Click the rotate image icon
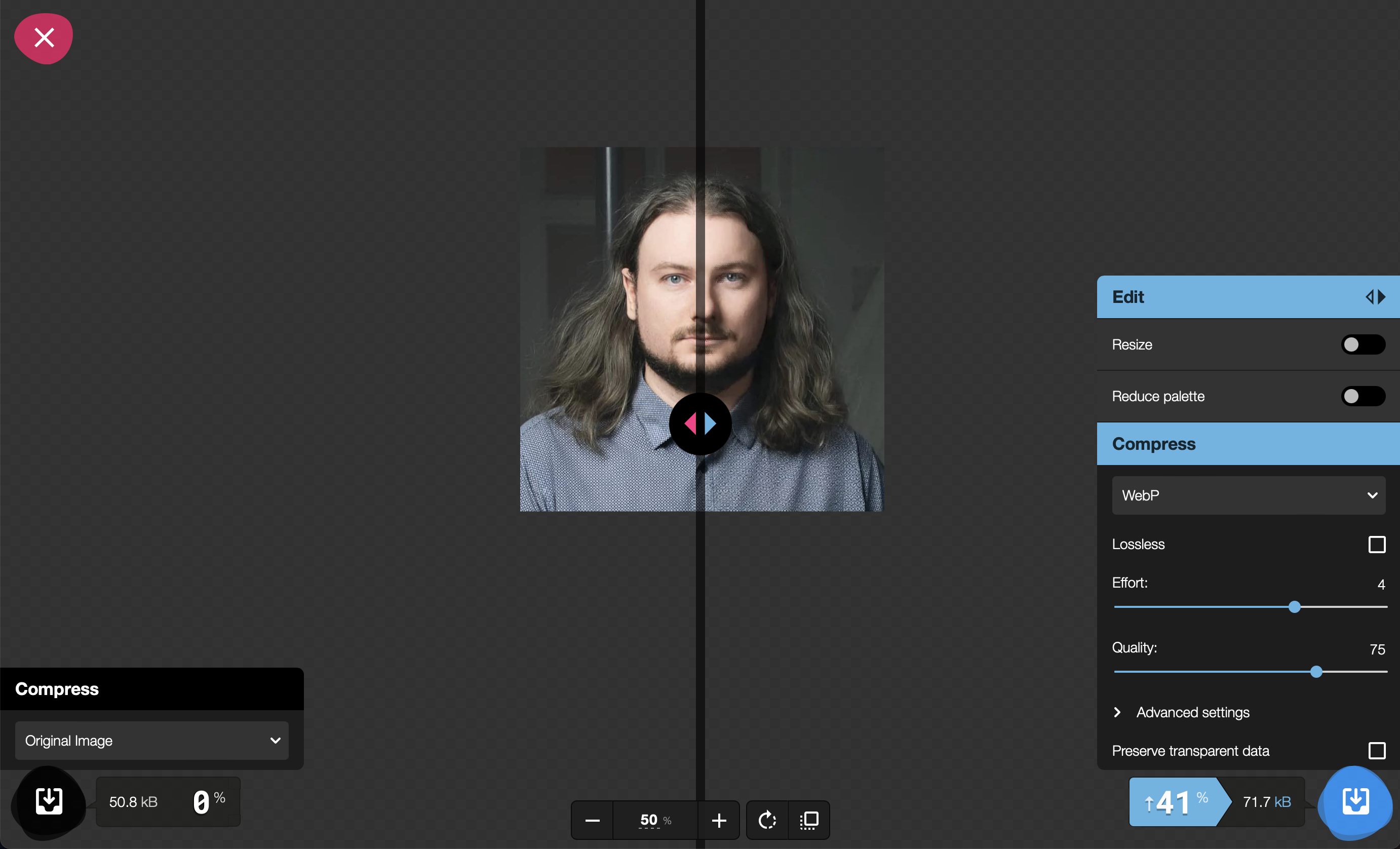This screenshot has height=849, width=1400. point(766,820)
